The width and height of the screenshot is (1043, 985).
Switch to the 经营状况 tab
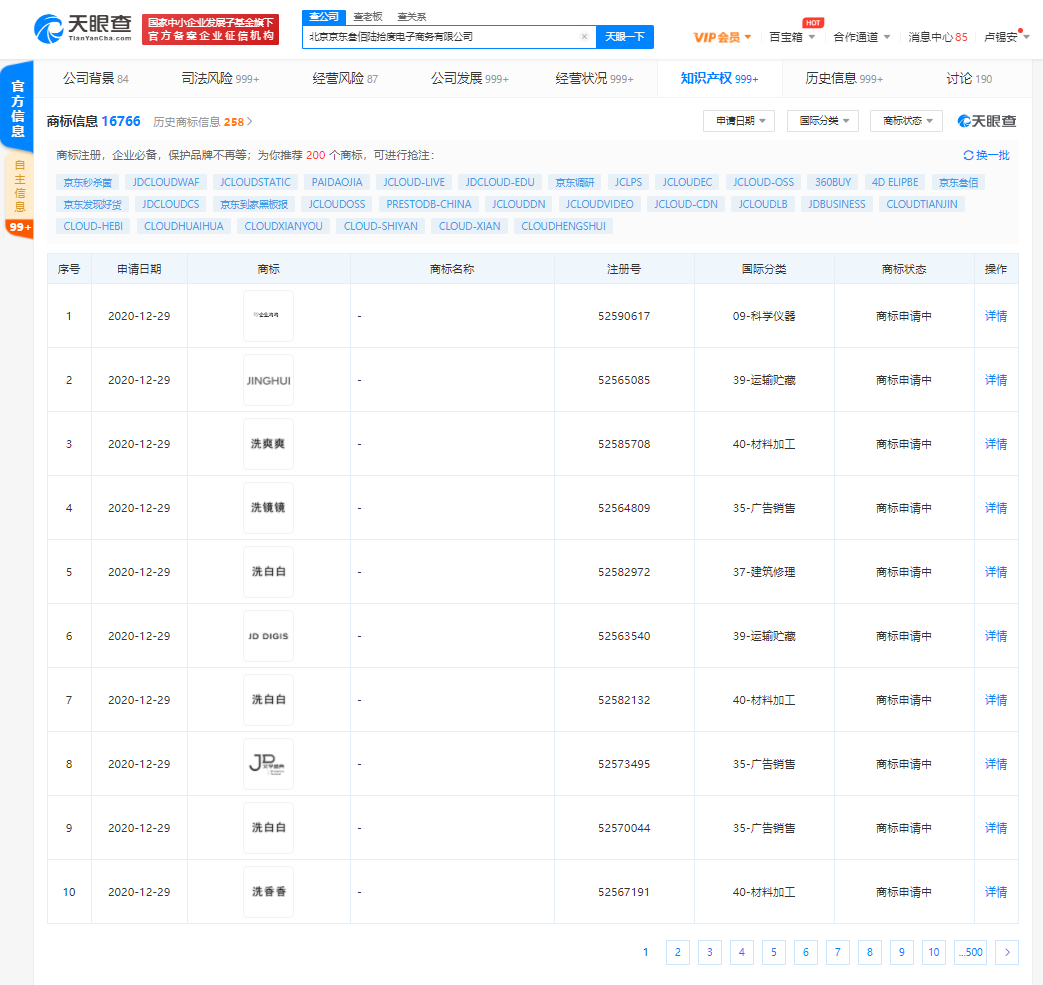pyautogui.click(x=594, y=78)
